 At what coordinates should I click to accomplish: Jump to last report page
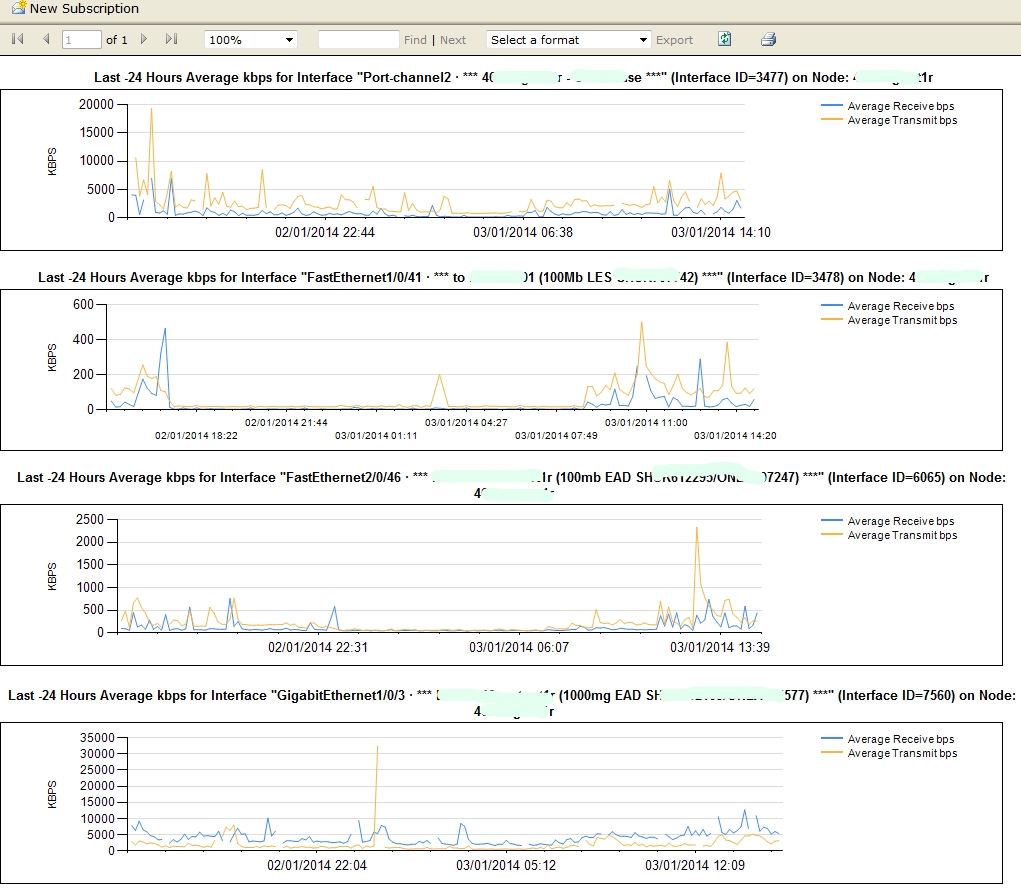(171, 39)
